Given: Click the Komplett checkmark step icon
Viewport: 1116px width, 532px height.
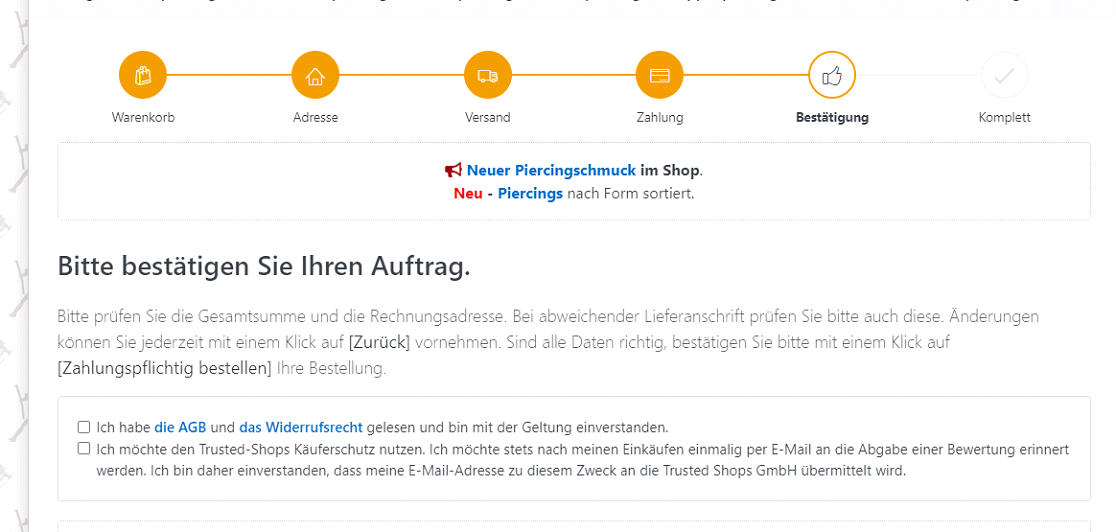Looking at the screenshot, I should [1004, 75].
